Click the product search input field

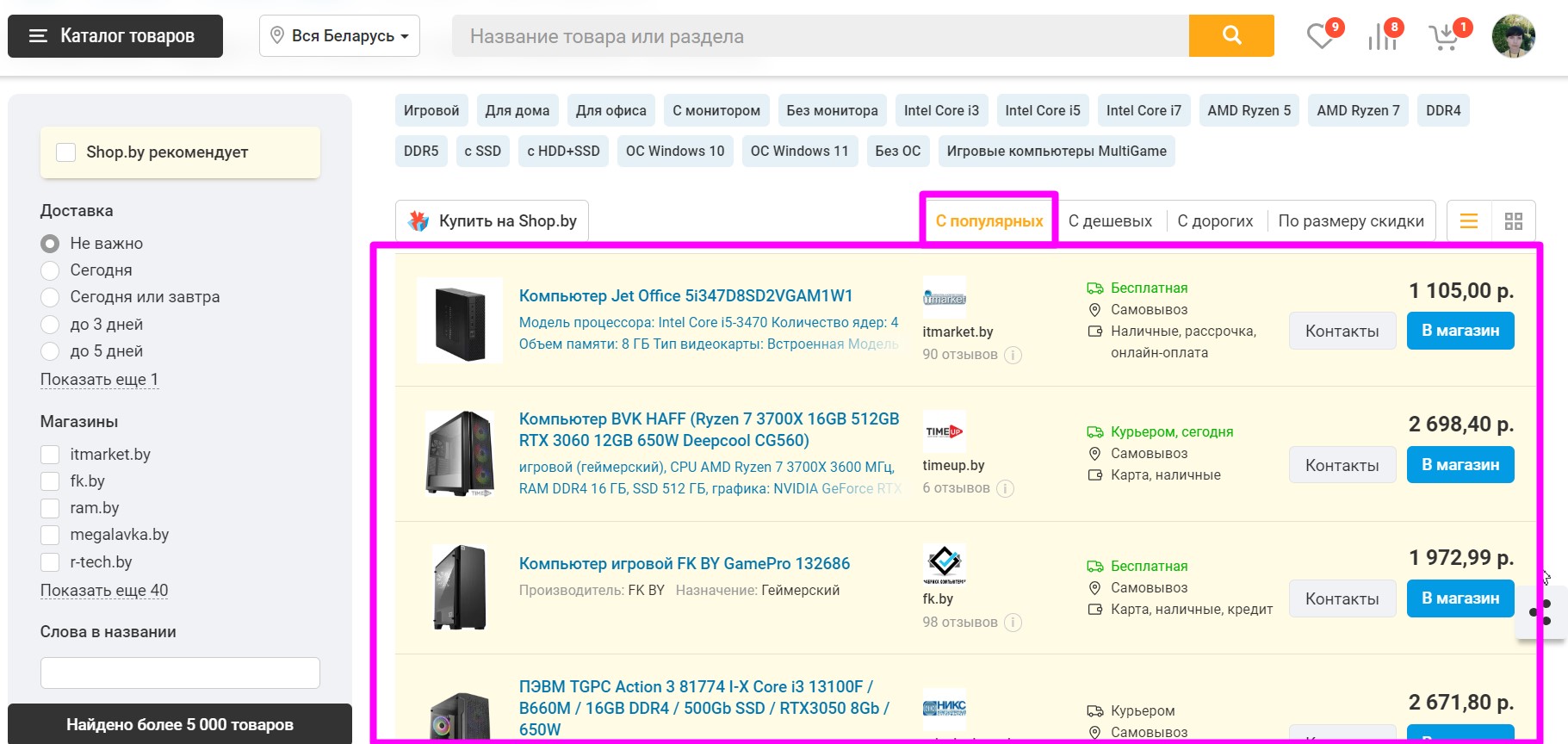821,36
